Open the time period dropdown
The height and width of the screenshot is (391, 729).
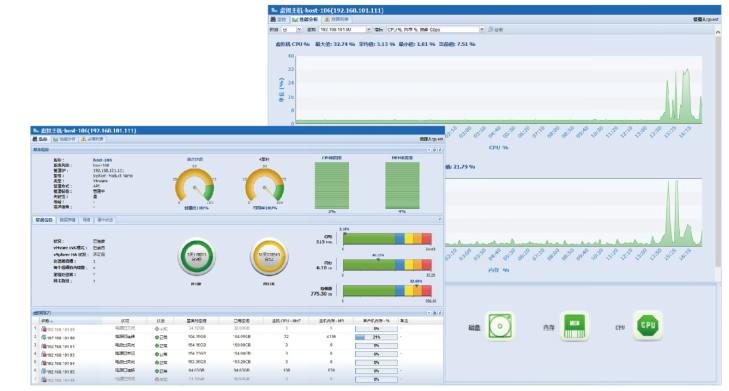(291, 29)
